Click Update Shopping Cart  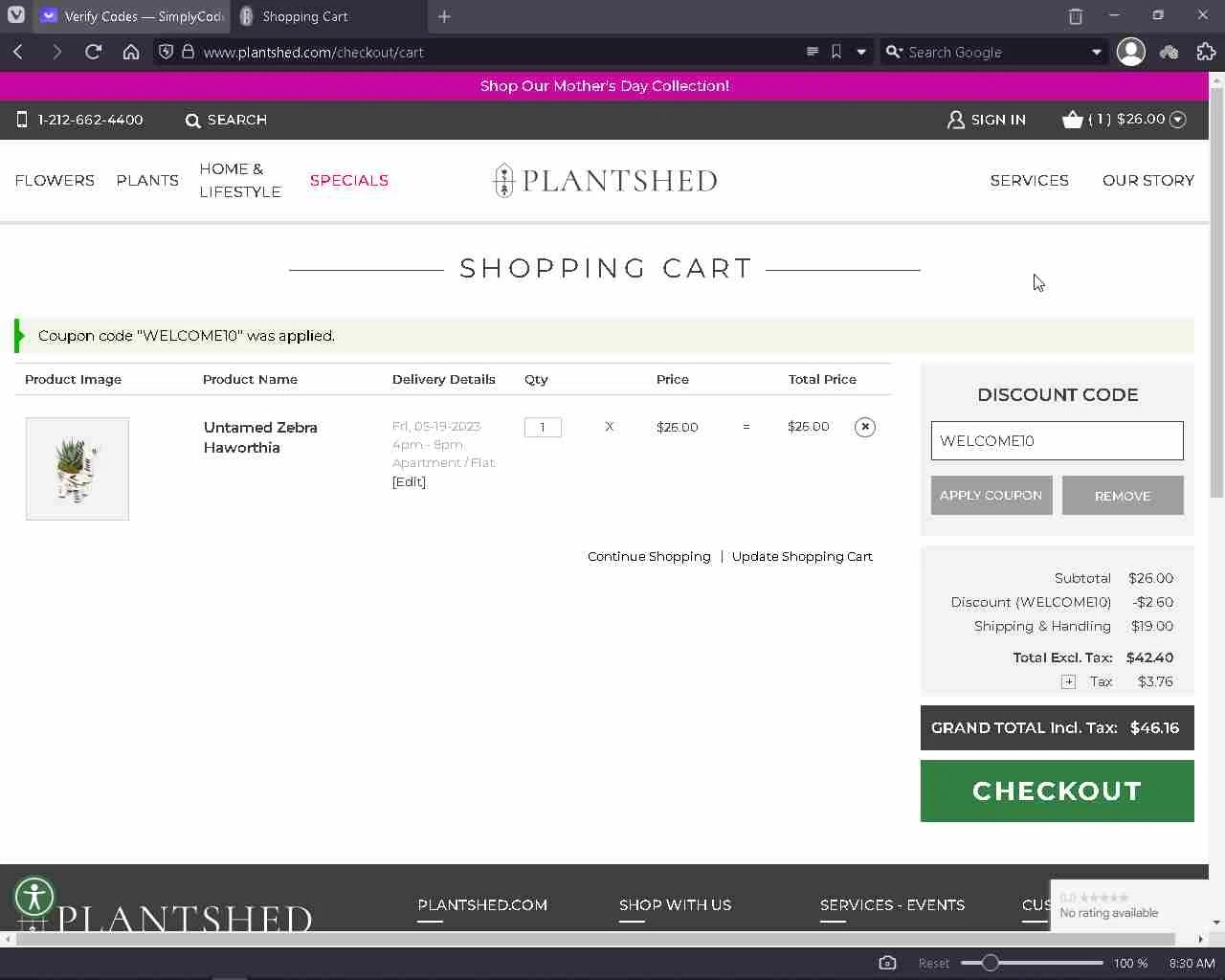point(802,556)
